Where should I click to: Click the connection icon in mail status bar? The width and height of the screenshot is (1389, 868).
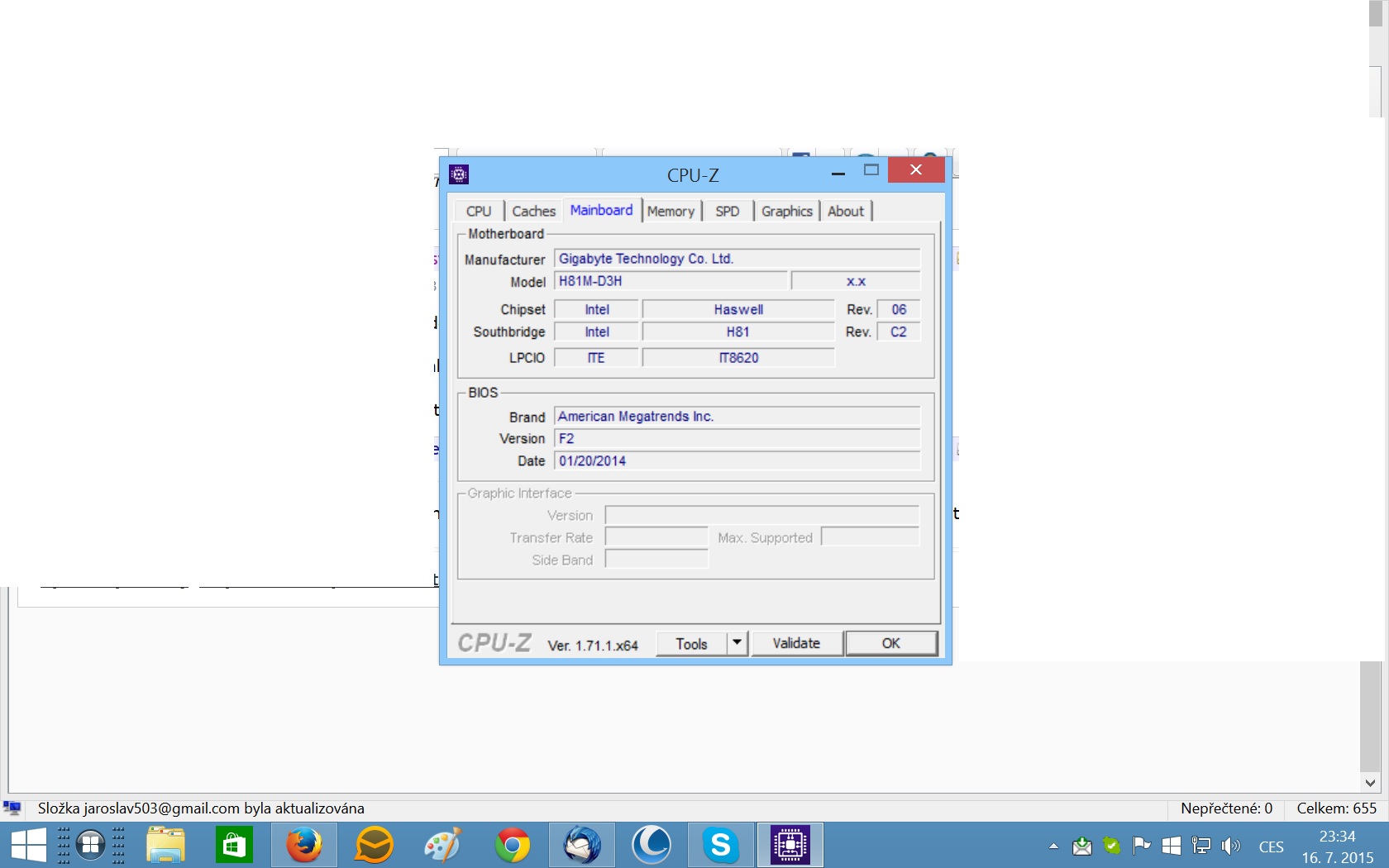coord(12,808)
